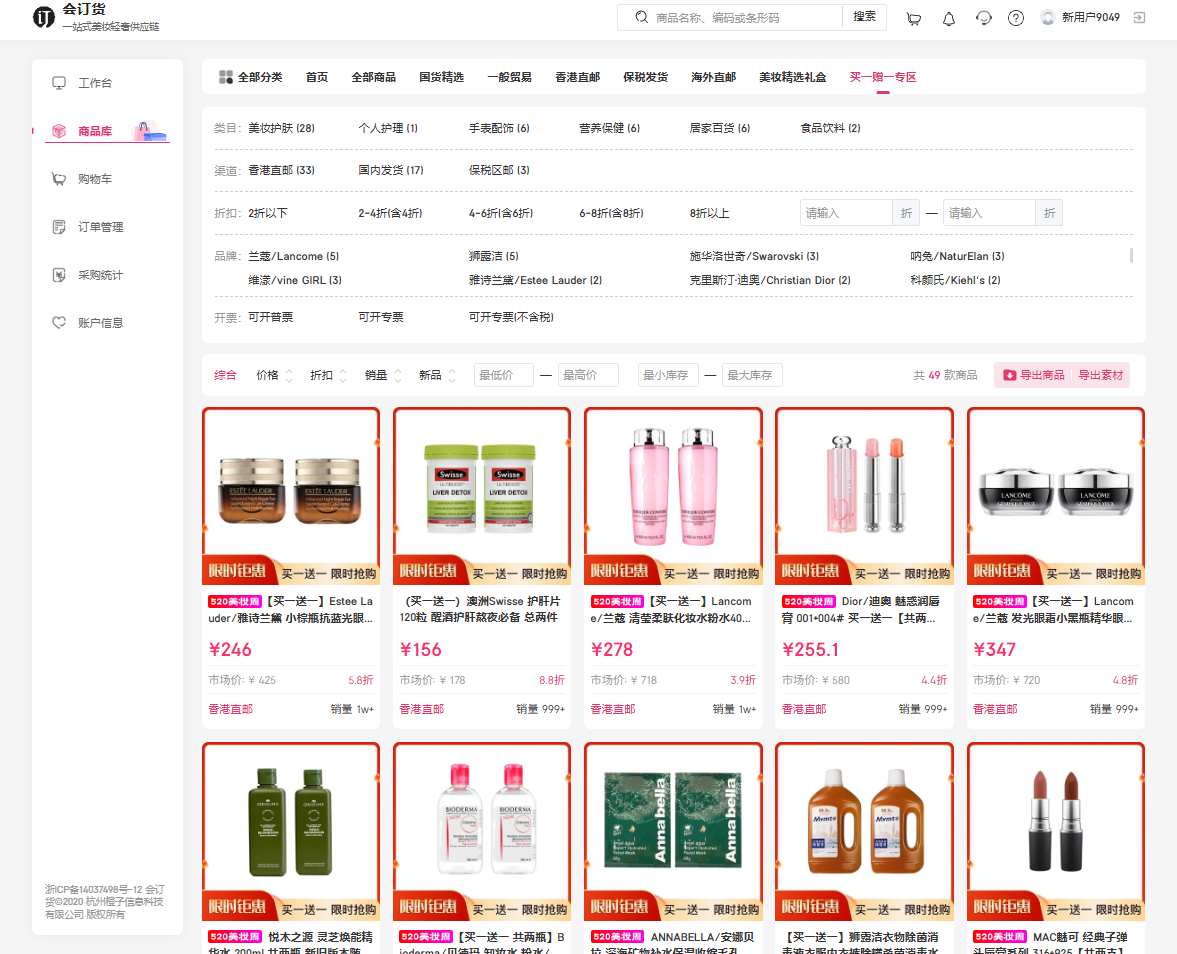1177x954 pixels.
Task: Filter by channel 保税区邮 (3)
Action: [x=499, y=170]
